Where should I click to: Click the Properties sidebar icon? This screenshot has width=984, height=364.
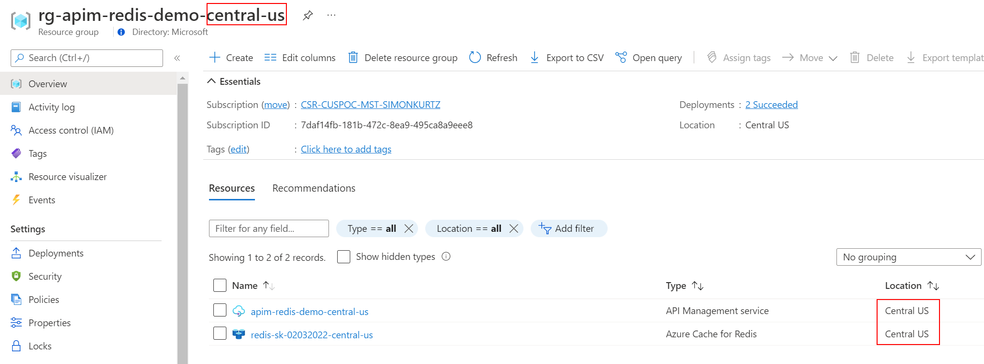(17, 323)
